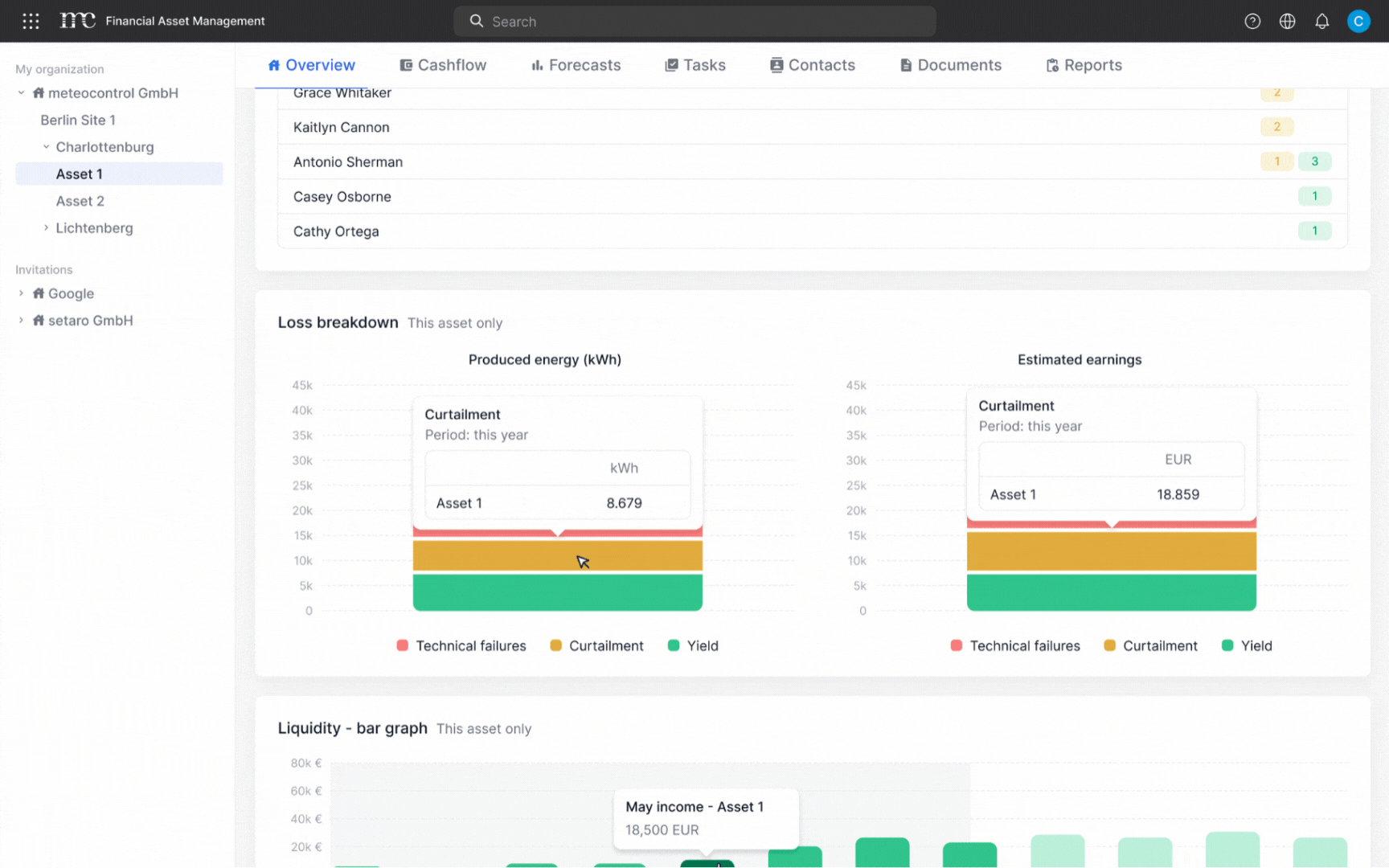Collapse the Charlottenburg tree node
This screenshot has height=868, width=1389.
(46, 147)
